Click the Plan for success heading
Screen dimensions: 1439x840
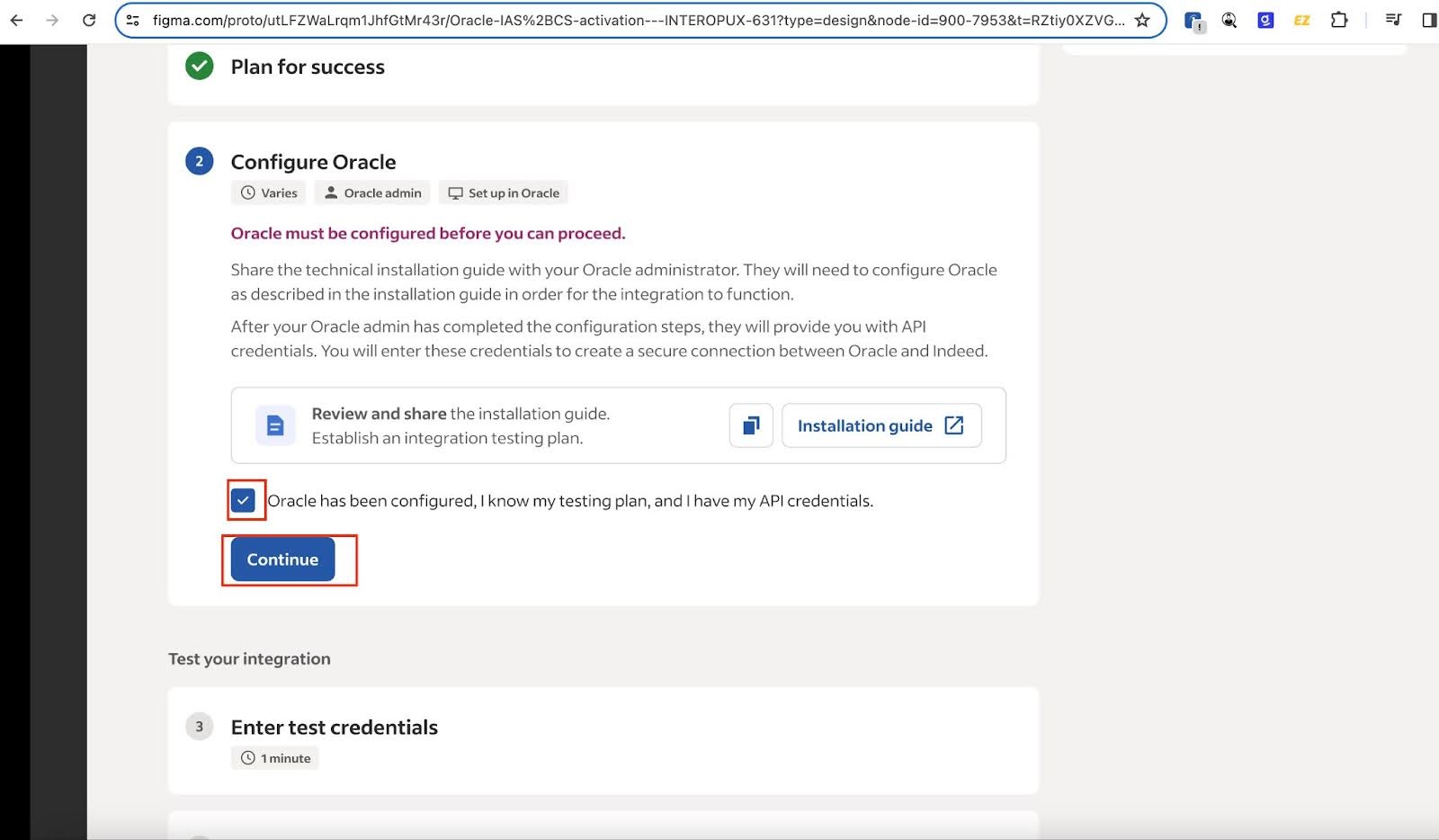pos(308,67)
